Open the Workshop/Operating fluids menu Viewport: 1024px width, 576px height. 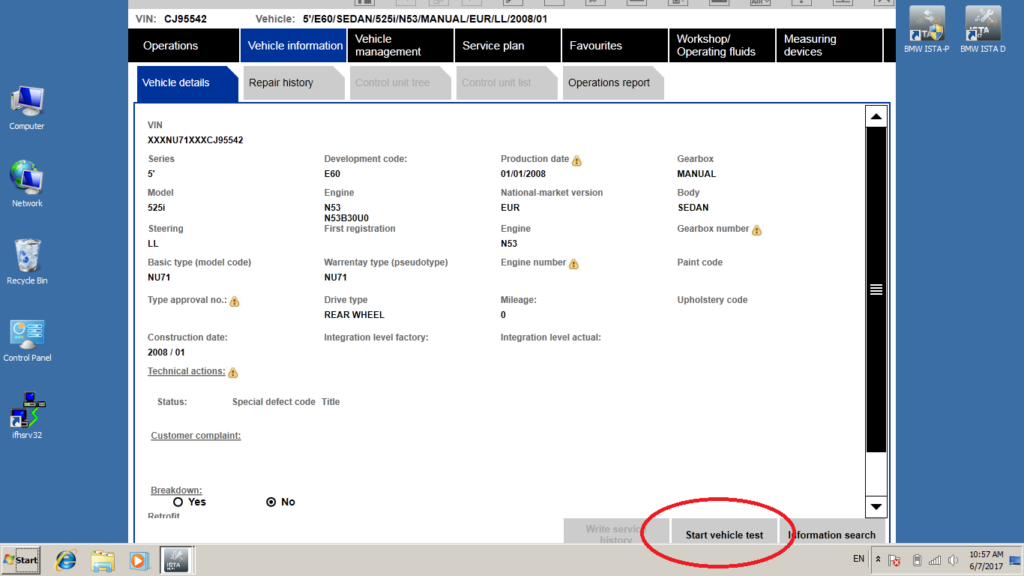pyautogui.click(x=722, y=46)
